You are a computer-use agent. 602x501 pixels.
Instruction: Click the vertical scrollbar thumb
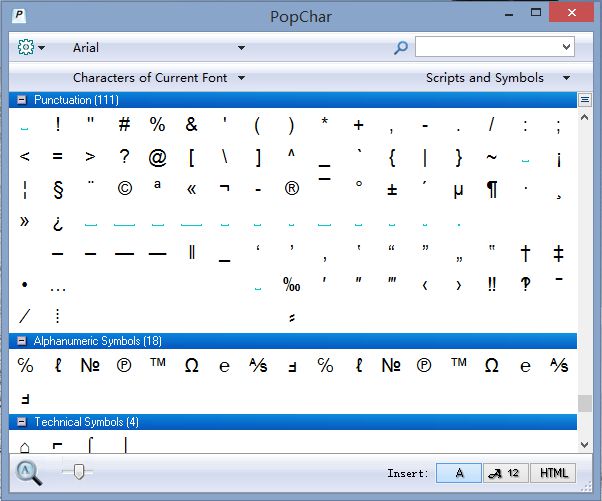pyautogui.click(x=584, y=403)
